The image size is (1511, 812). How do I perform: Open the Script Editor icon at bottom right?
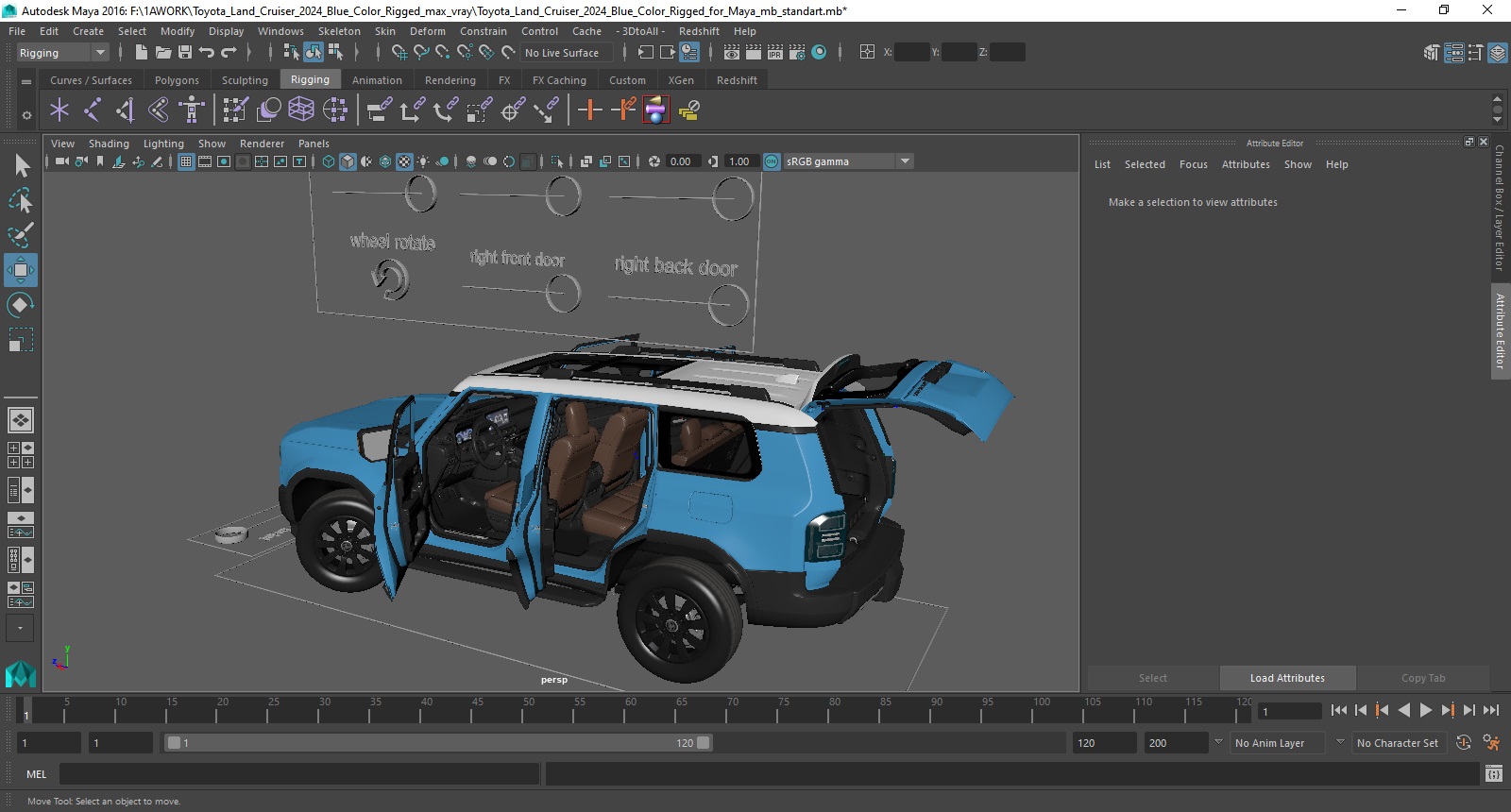[1493, 774]
